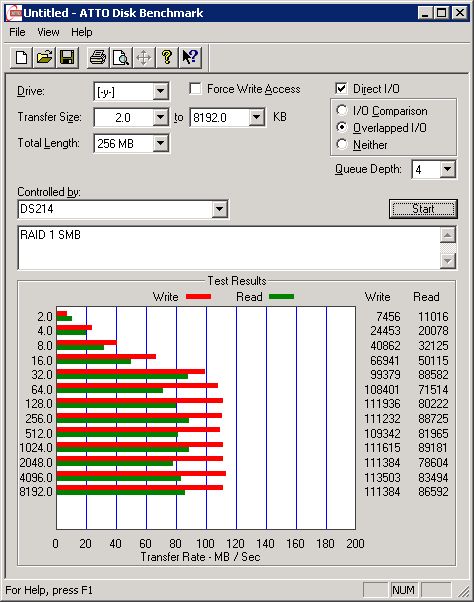Open the View menu
Image resolution: width=474 pixels, height=602 pixels.
click(x=48, y=32)
